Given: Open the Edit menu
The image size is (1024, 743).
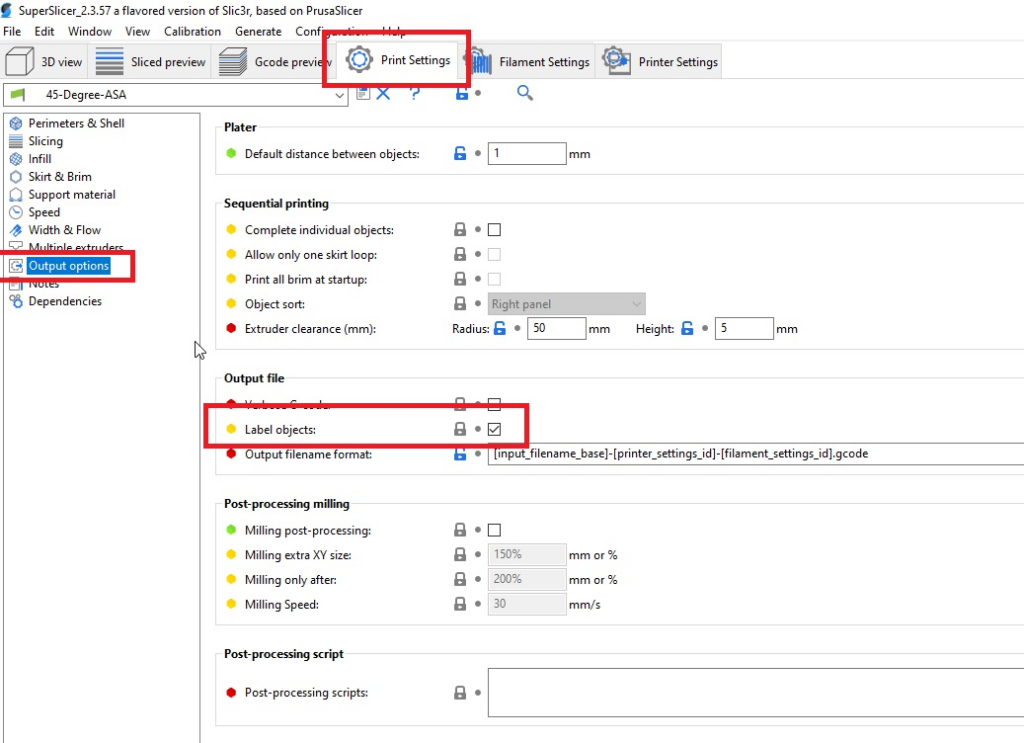Looking at the screenshot, I should [x=44, y=31].
